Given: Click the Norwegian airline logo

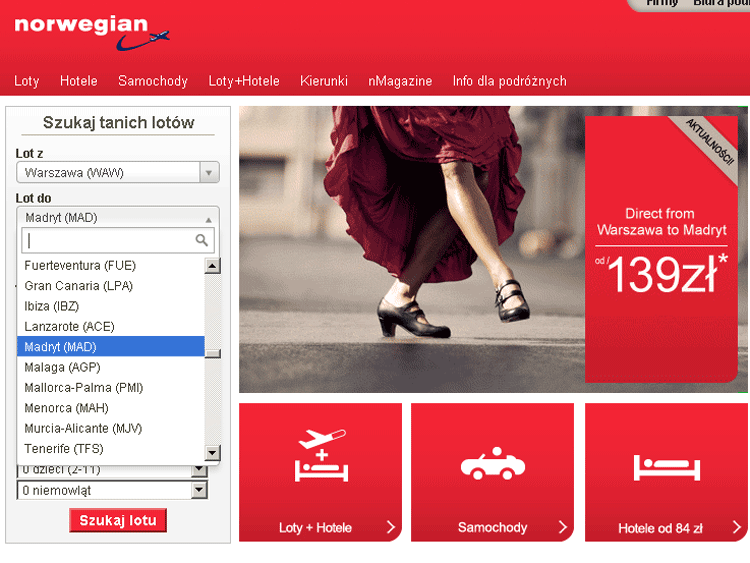Looking at the screenshot, I should click(92, 33).
